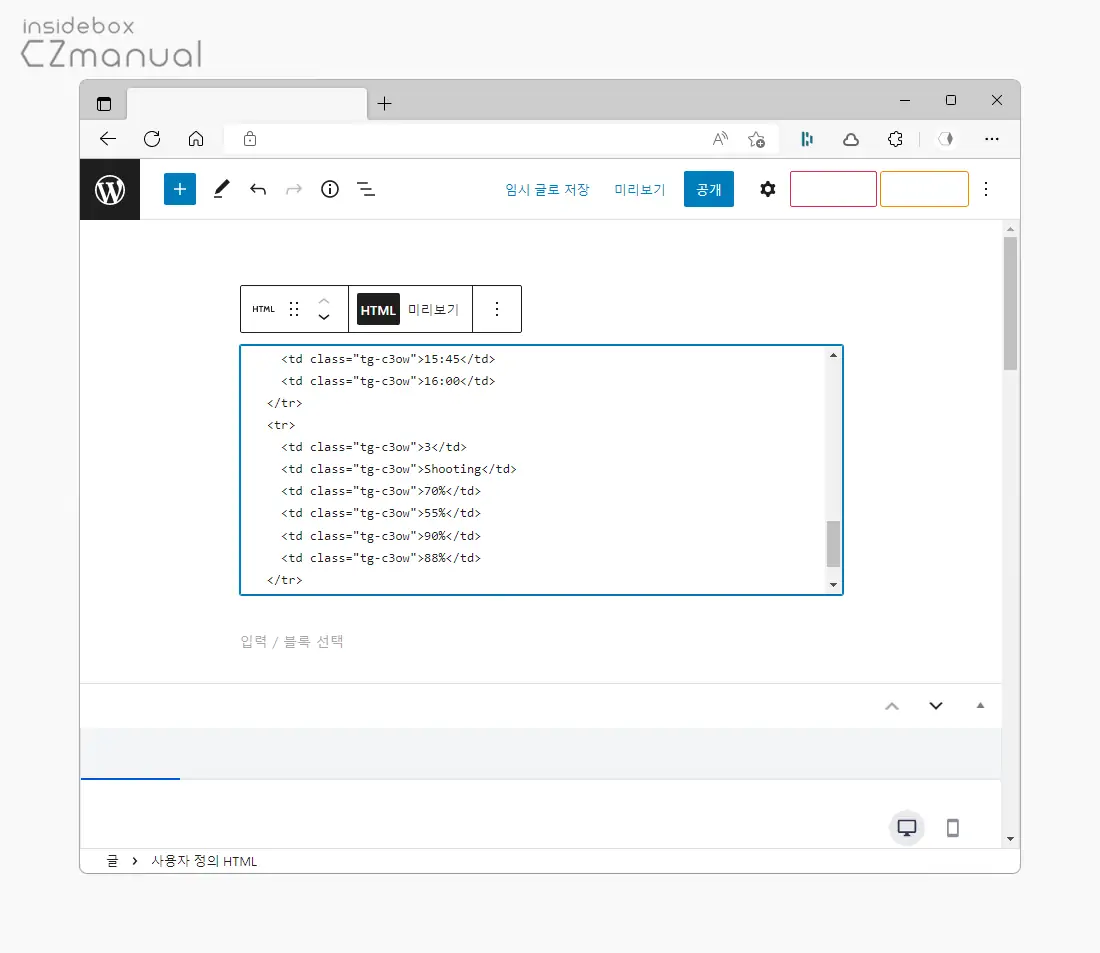
Task: Move meta box panel up with the chevron
Action: click(x=892, y=706)
